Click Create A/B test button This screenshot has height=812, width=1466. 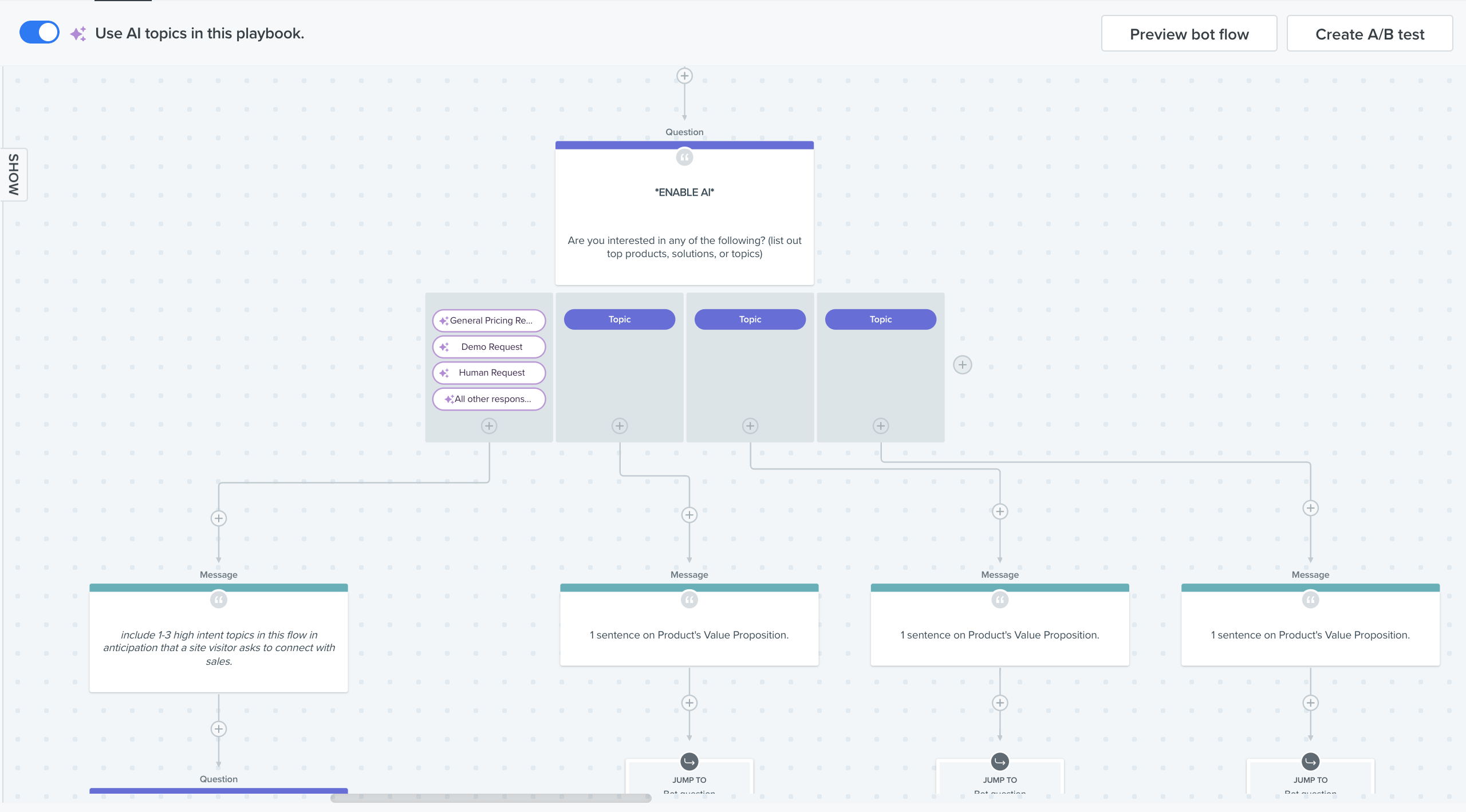pos(1369,34)
